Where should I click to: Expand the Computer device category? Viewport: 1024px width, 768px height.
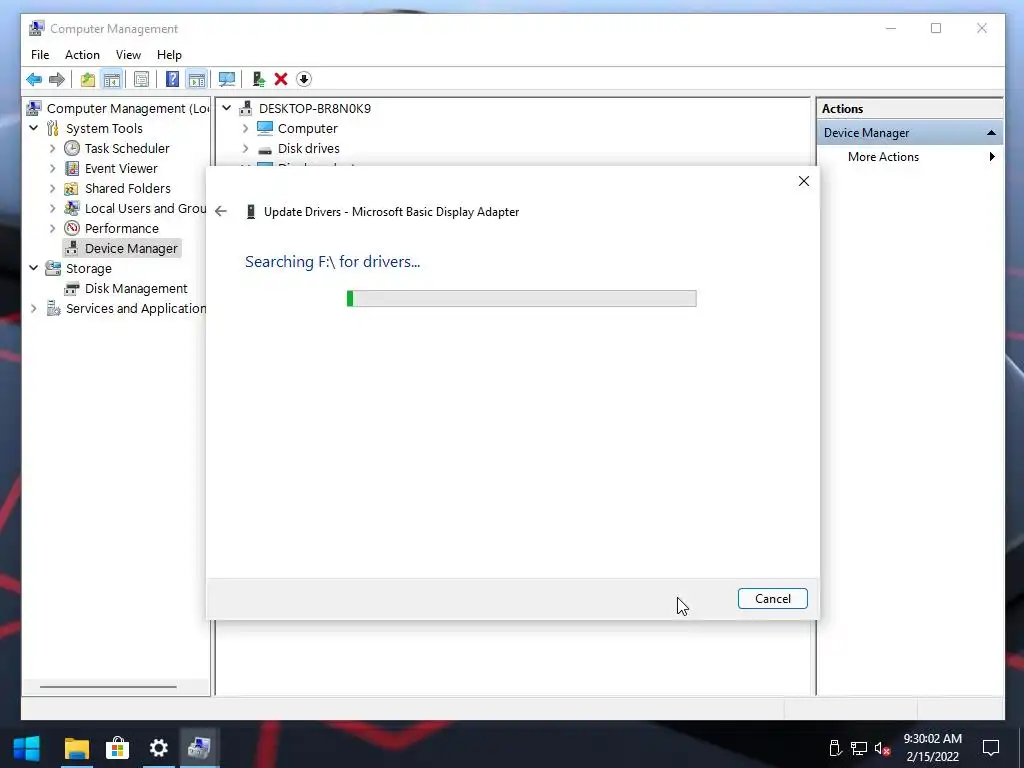(246, 129)
